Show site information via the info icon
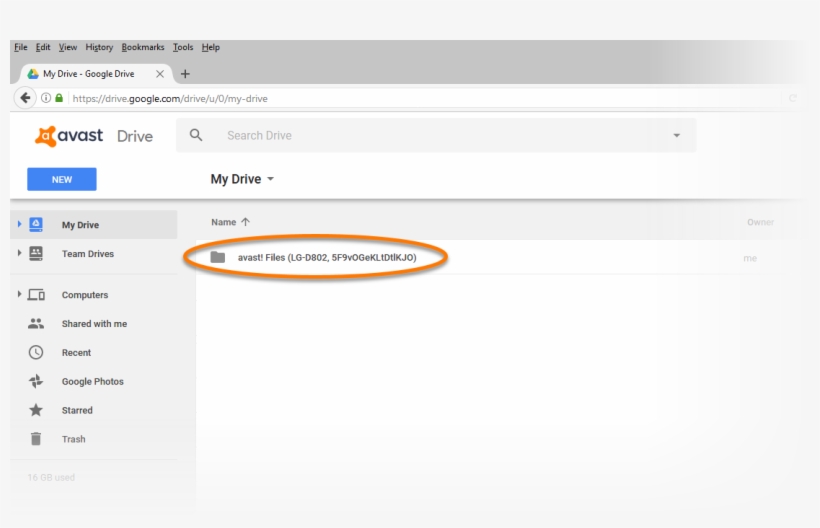This screenshot has width=820, height=528. (x=46, y=98)
